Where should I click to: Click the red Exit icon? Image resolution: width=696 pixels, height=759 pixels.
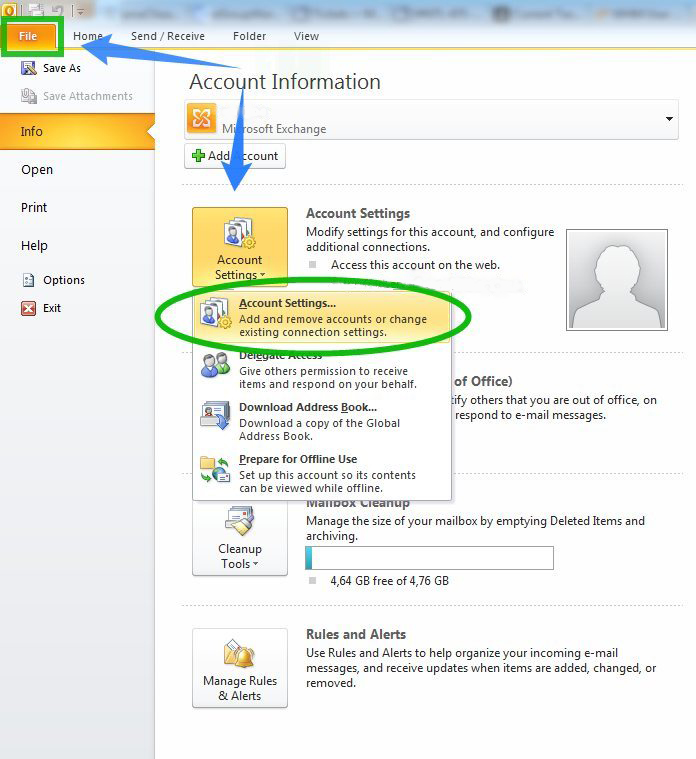(29, 308)
